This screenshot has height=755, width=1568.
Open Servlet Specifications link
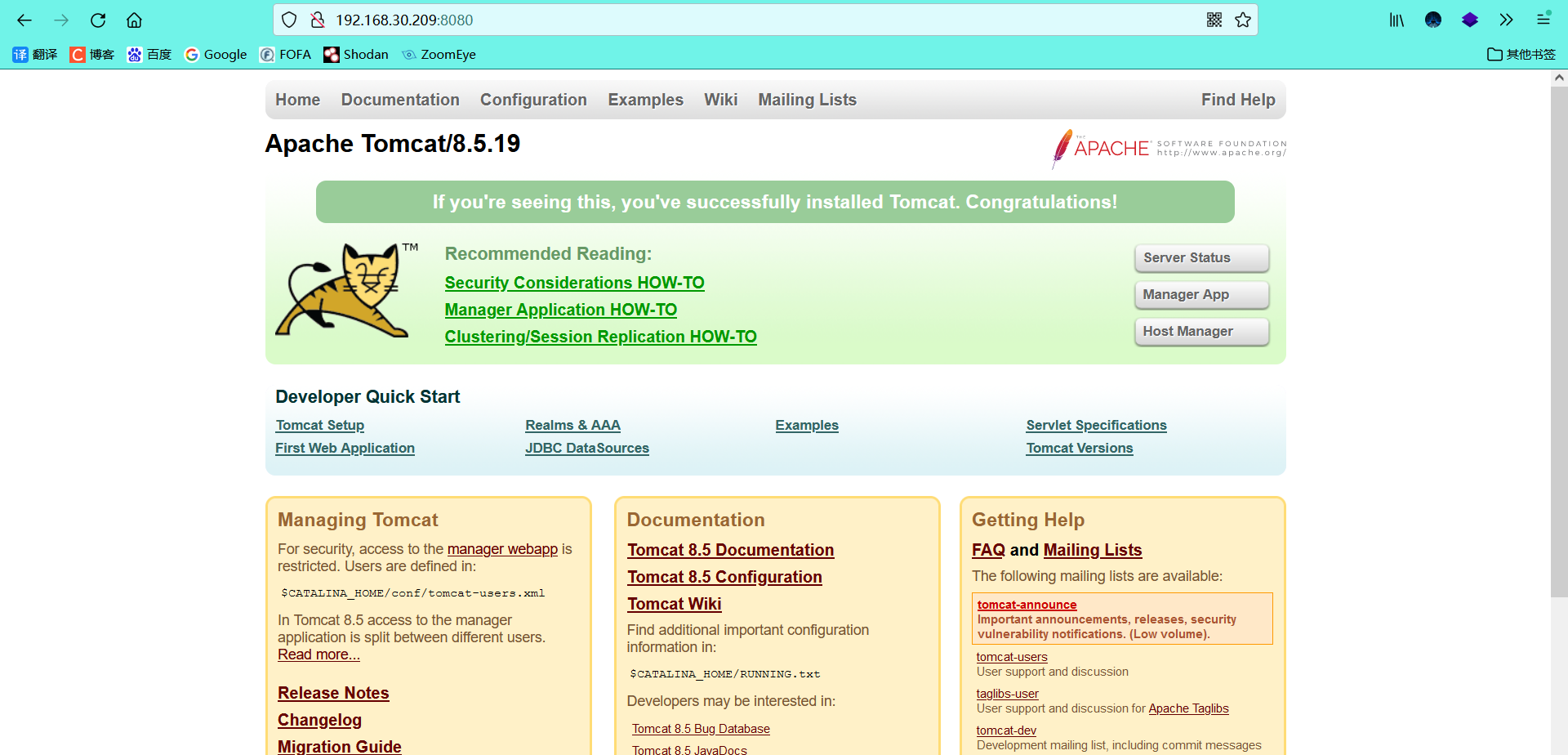coord(1096,425)
